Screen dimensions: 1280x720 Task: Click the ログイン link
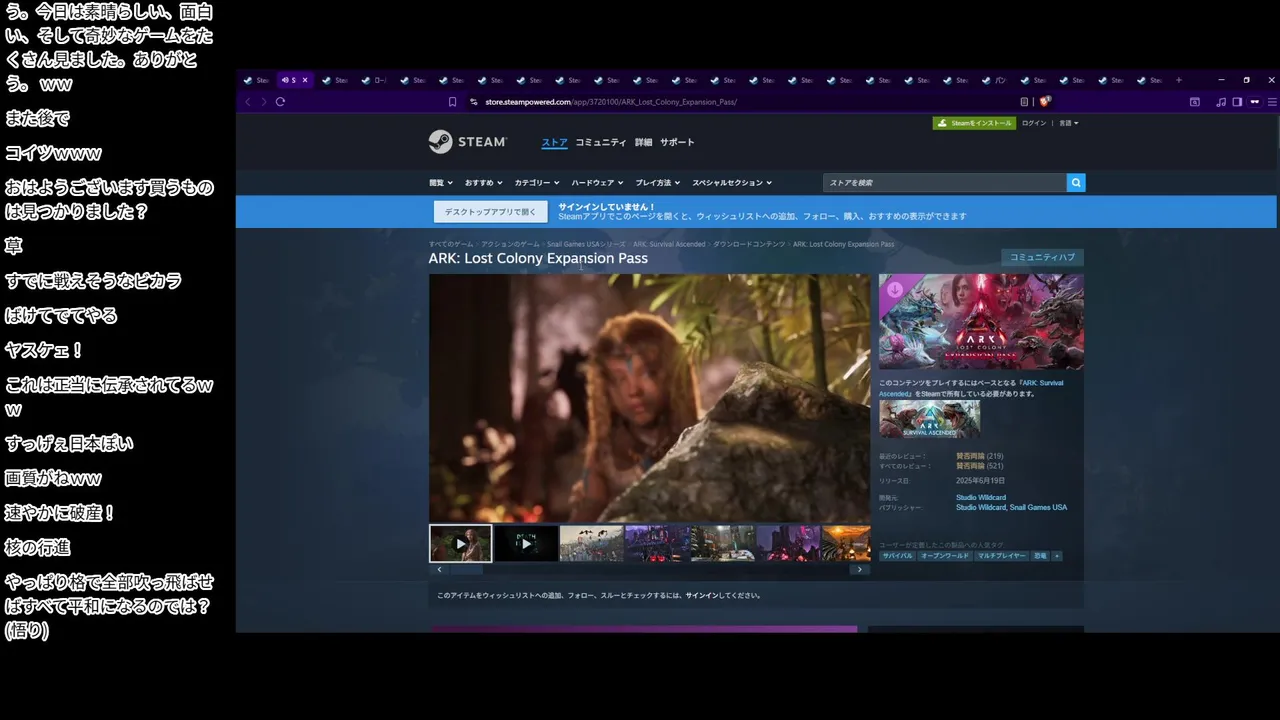[x=1034, y=123]
